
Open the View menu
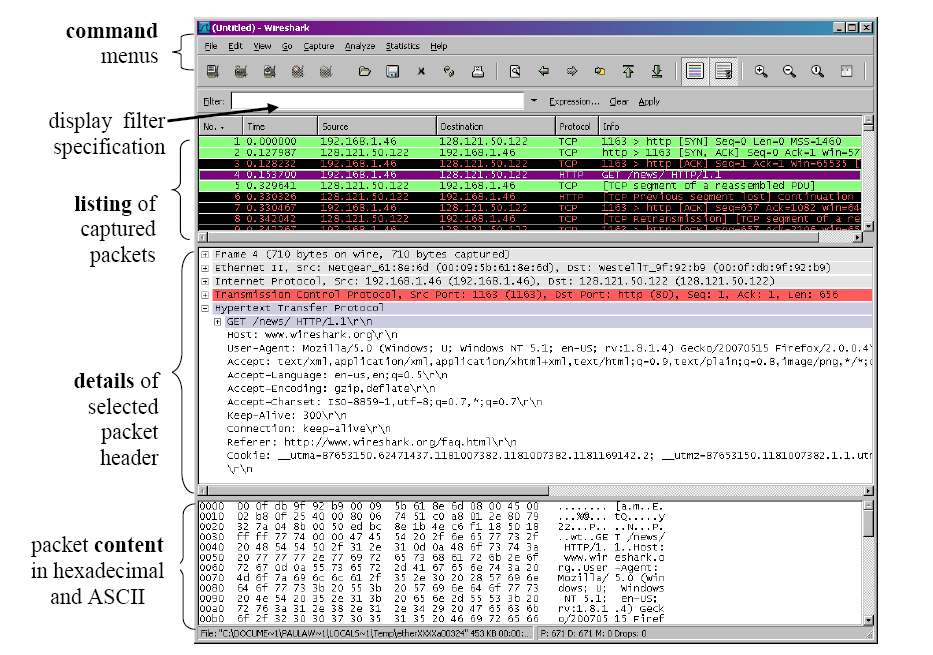click(262, 46)
